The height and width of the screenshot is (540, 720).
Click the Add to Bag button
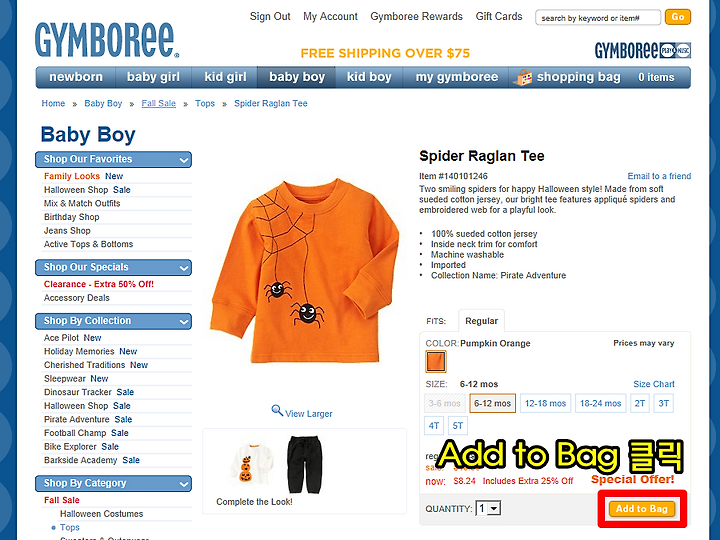pos(642,509)
